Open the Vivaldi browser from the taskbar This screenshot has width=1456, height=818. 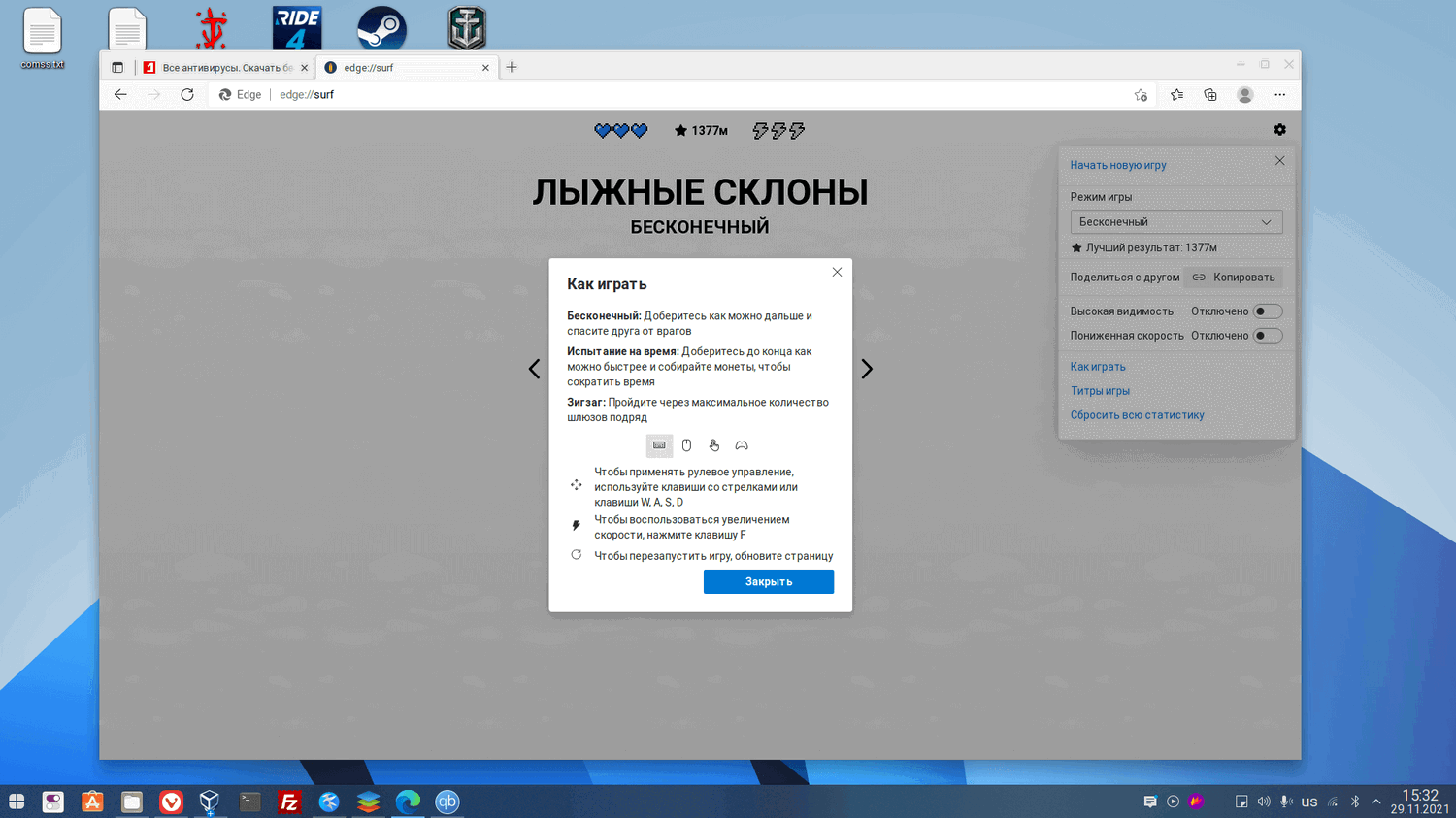171,802
